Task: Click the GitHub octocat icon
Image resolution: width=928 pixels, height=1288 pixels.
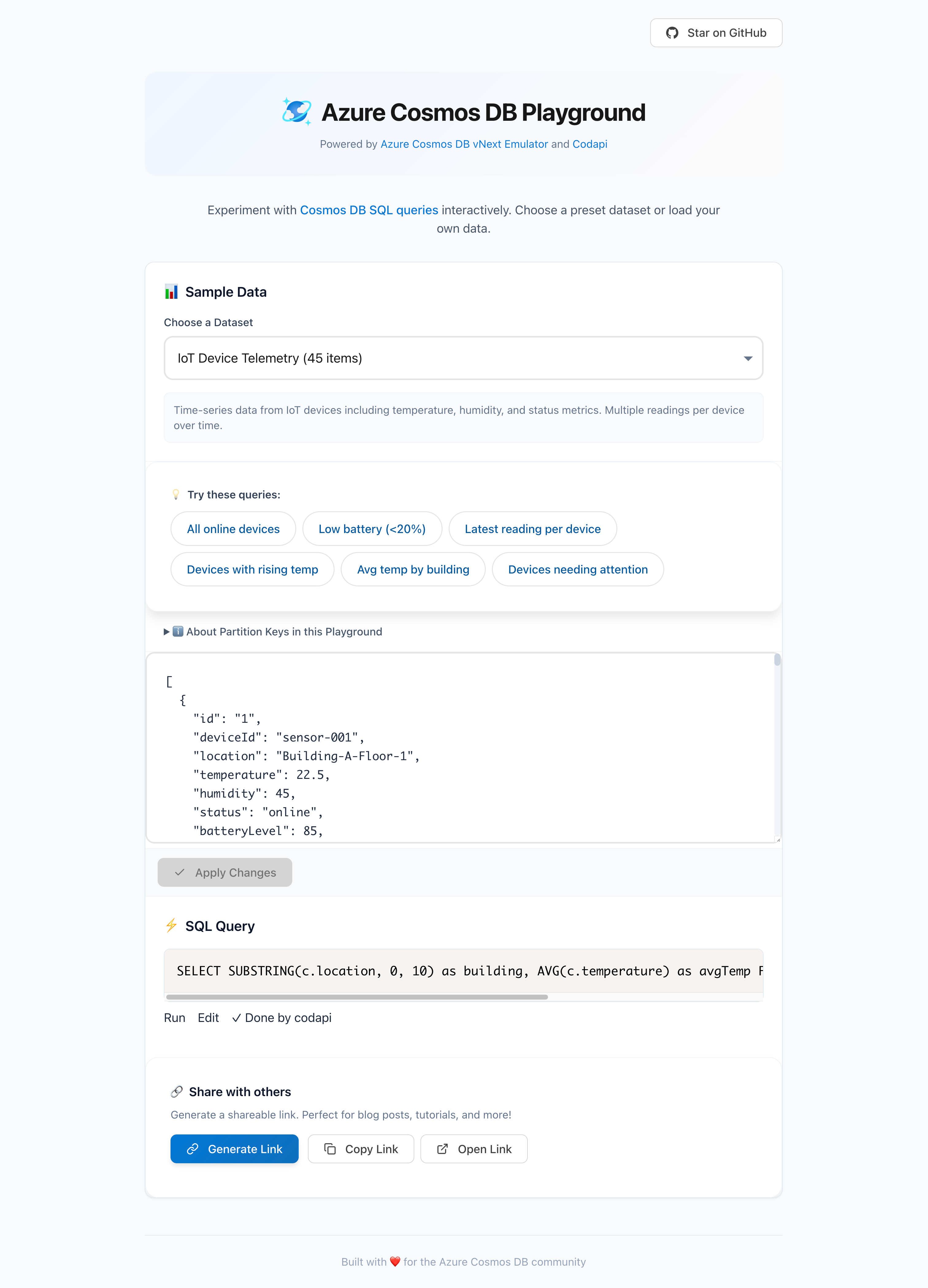Action: pyautogui.click(x=672, y=33)
